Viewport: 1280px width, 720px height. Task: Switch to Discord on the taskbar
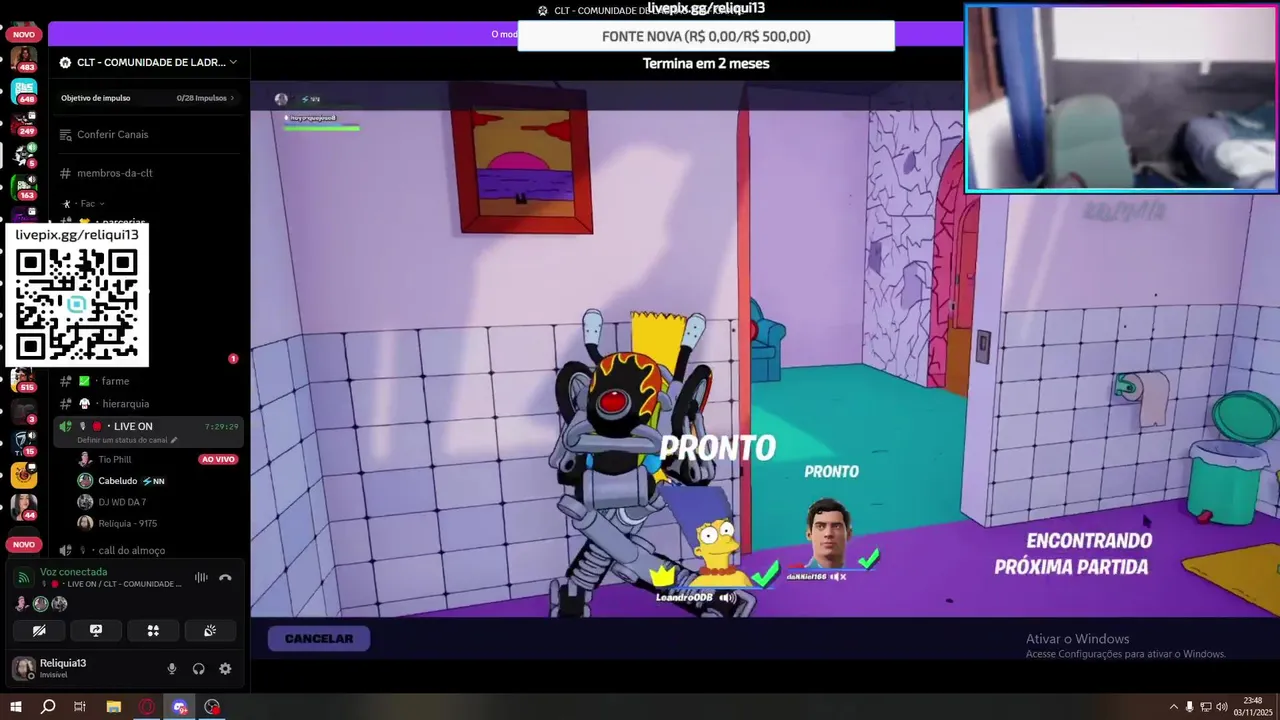(180, 707)
